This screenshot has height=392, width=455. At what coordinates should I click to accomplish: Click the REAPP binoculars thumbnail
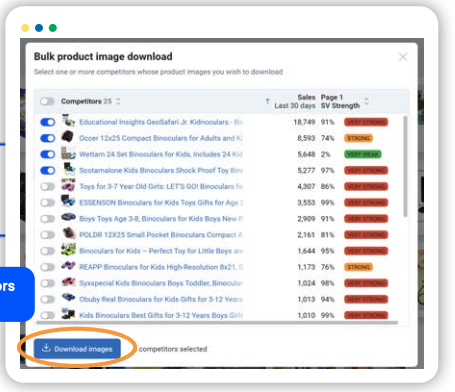click(x=68, y=266)
